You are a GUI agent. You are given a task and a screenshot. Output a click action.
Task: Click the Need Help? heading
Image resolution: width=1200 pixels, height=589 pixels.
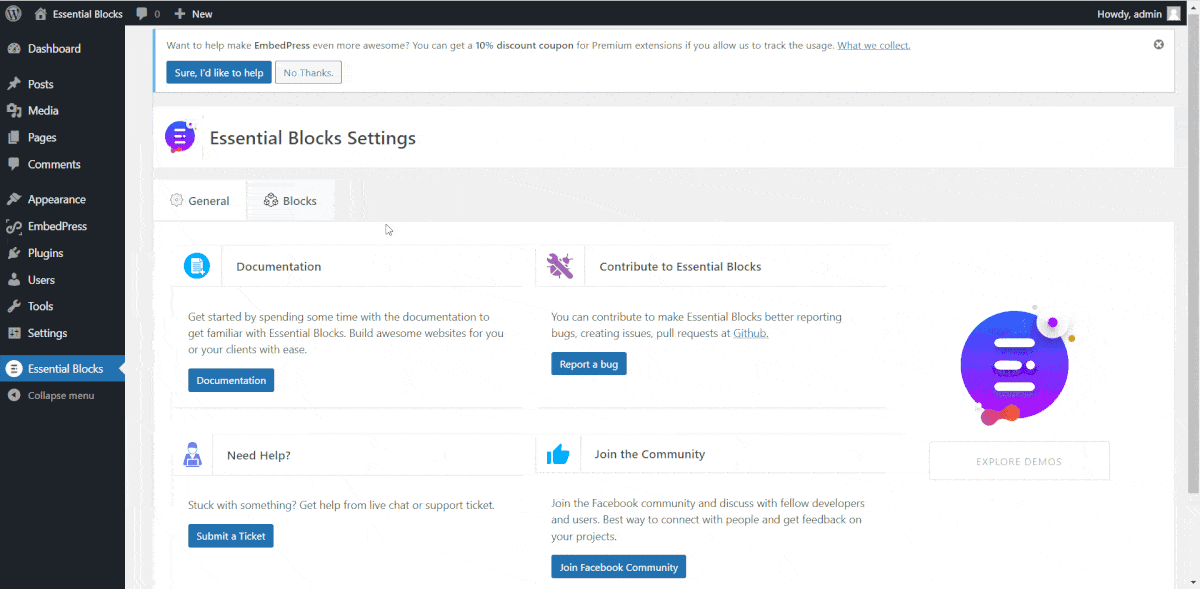(x=259, y=455)
